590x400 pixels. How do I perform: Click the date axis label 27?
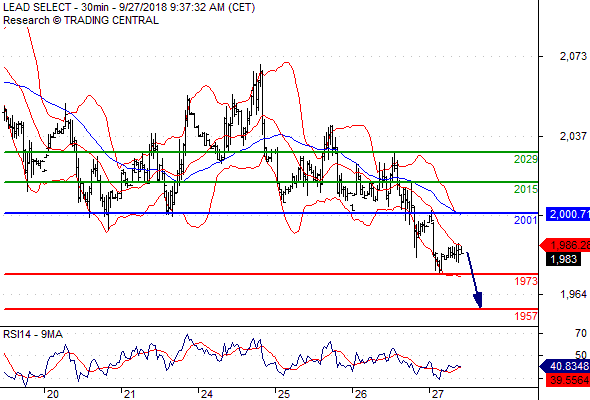pyautogui.click(x=437, y=394)
